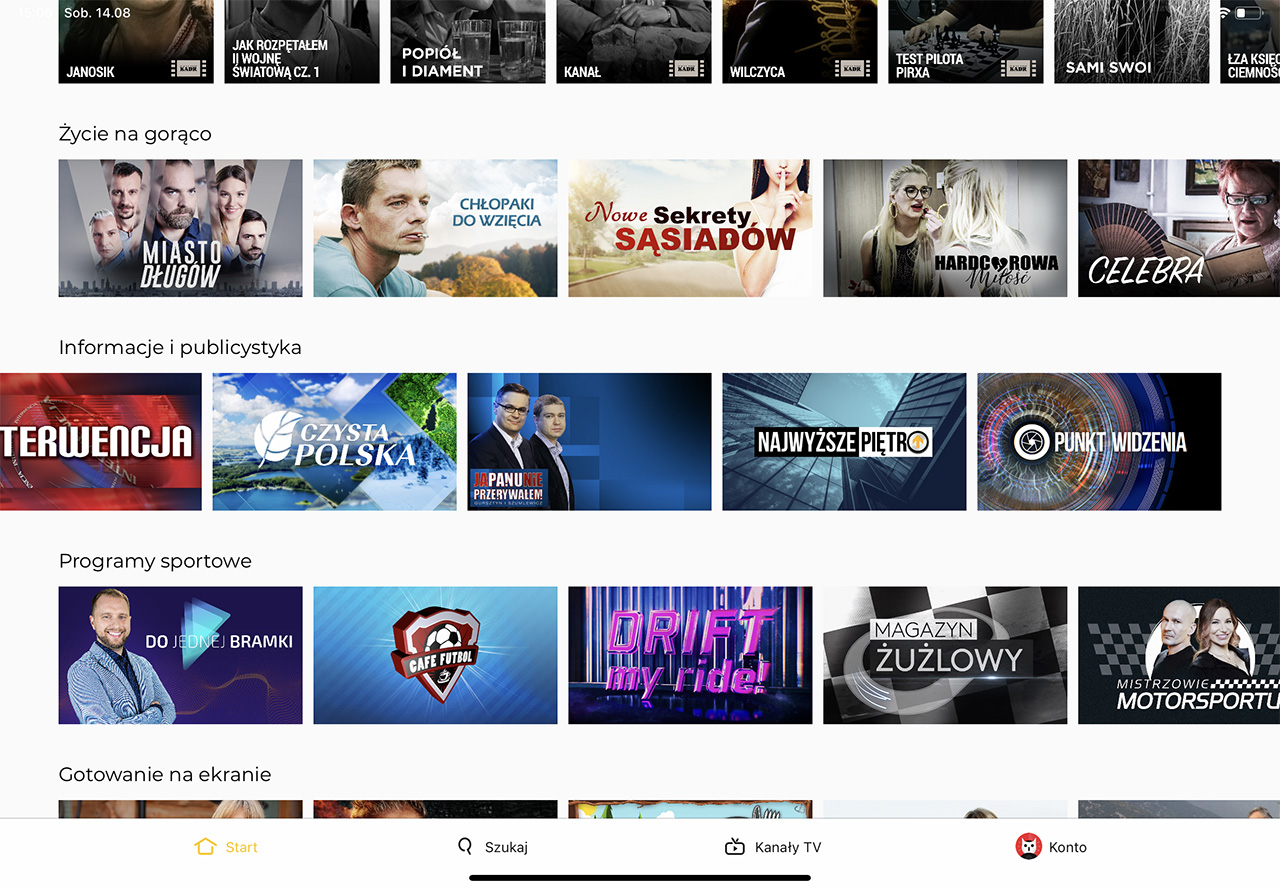Tap the Kanały TV television icon
Screen dimensions: 1280x889
(735, 847)
